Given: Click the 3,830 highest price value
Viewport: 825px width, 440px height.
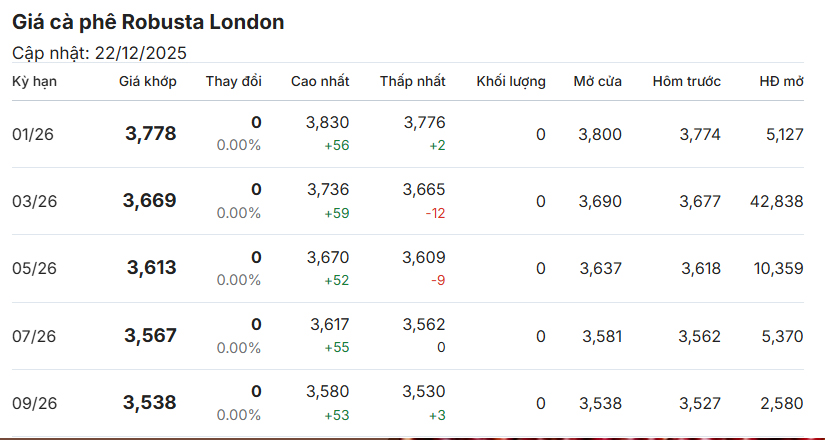Looking at the screenshot, I should coord(327,122).
